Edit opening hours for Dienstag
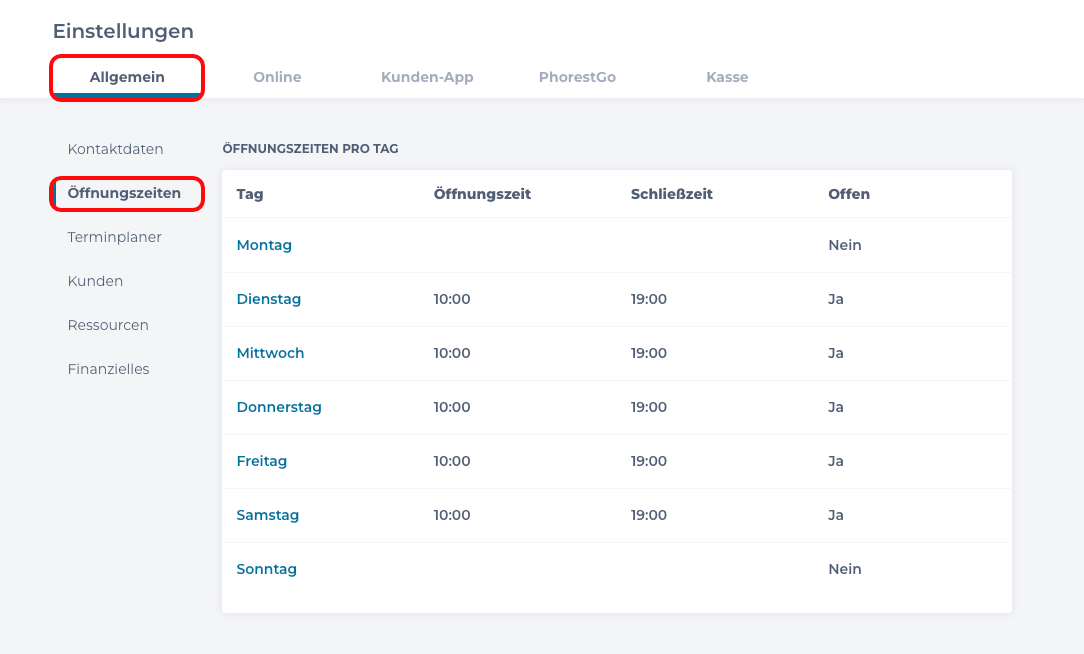Image resolution: width=1084 pixels, height=654 pixels. (x=268, y=299)
